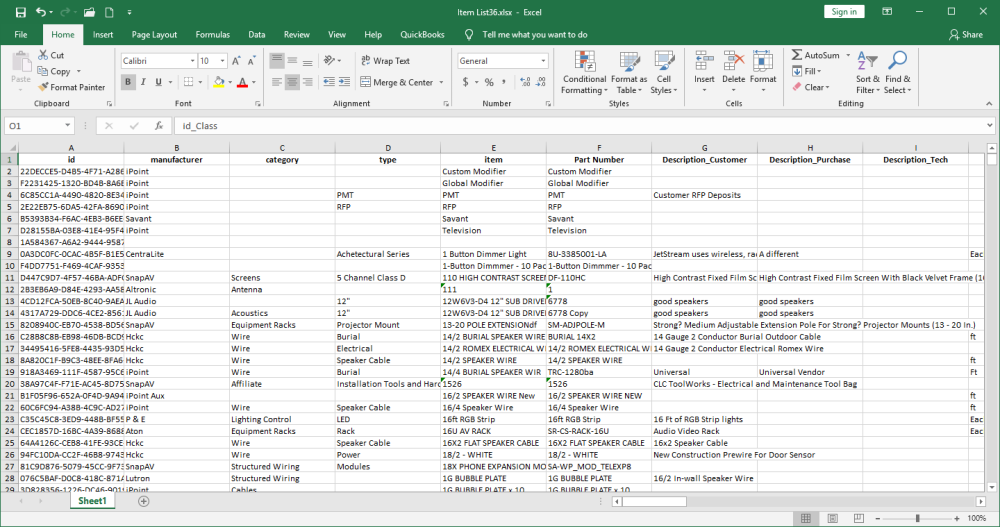1000x527 pixels.
Task: Switch to Page Break Preview in status bar
Action: pyautogui.click(x=859, y=518)
